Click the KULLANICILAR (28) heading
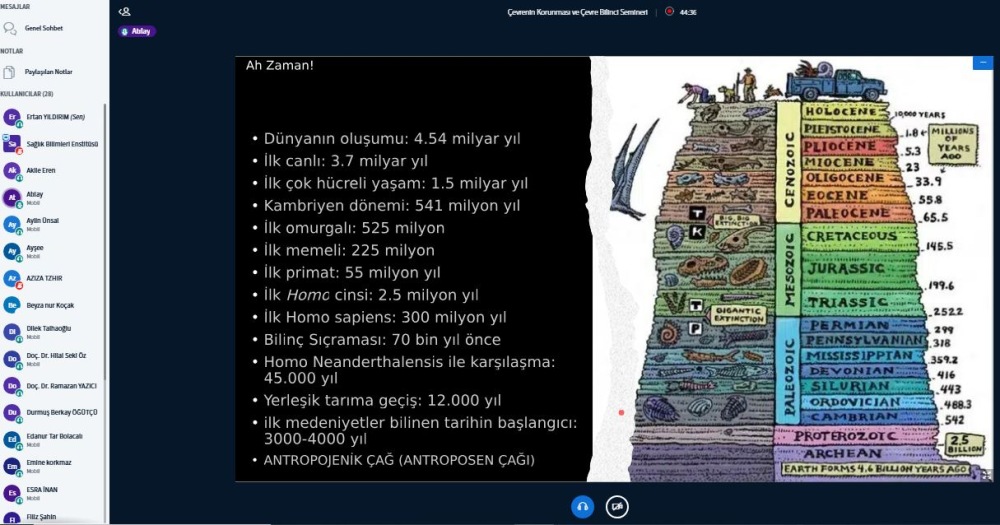The width and height of the screenshot is (1000, 525). click(27, 94)
